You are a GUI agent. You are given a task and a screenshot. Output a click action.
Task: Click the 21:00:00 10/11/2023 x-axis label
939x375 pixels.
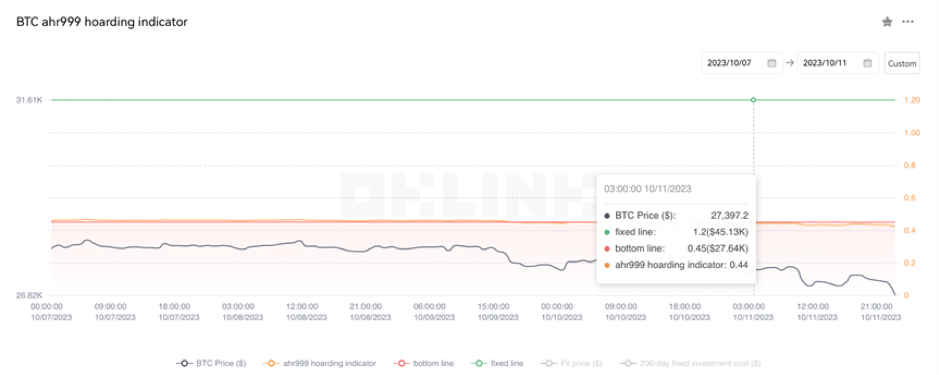(880, 312)
